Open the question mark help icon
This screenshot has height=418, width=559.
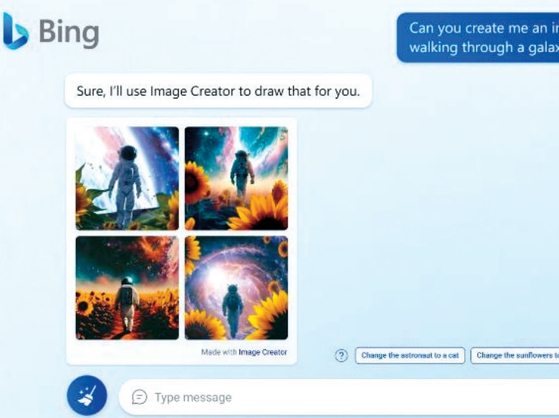coord(341,356)
